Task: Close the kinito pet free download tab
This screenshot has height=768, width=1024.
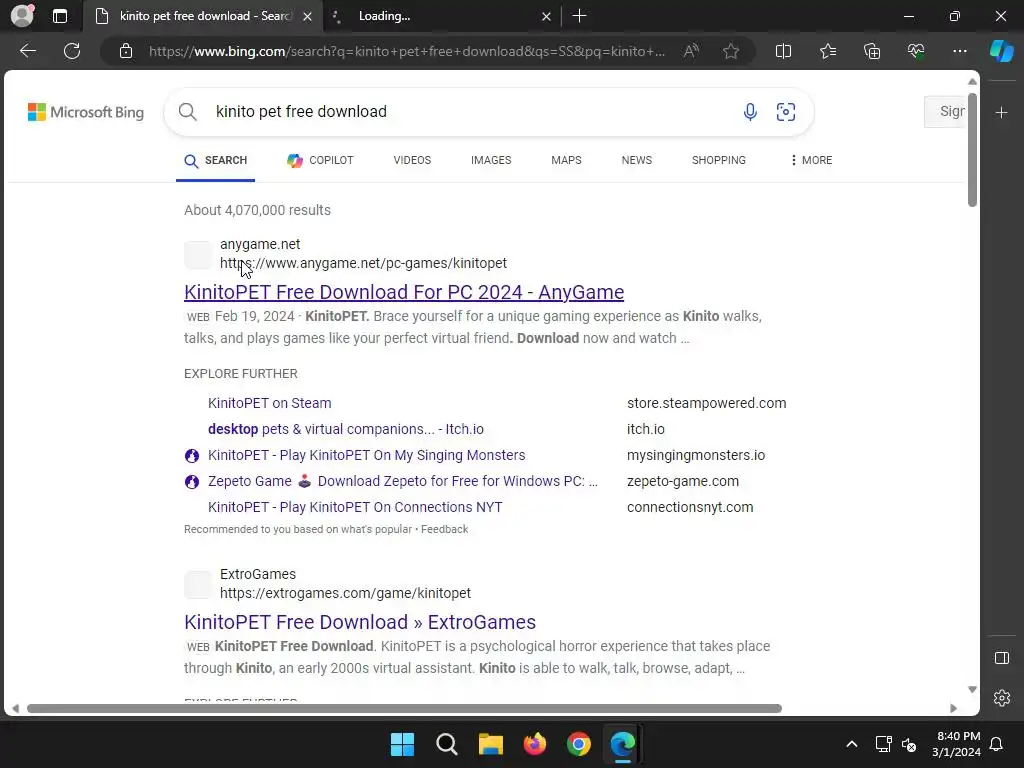Action: tap(307, 16)
